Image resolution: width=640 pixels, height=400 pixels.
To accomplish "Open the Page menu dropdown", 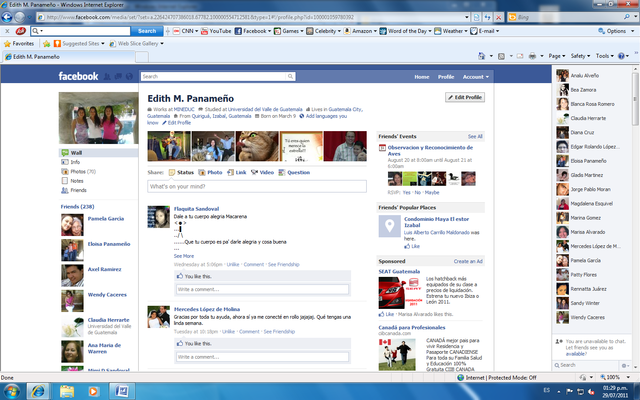I will [x=557, y=56].
